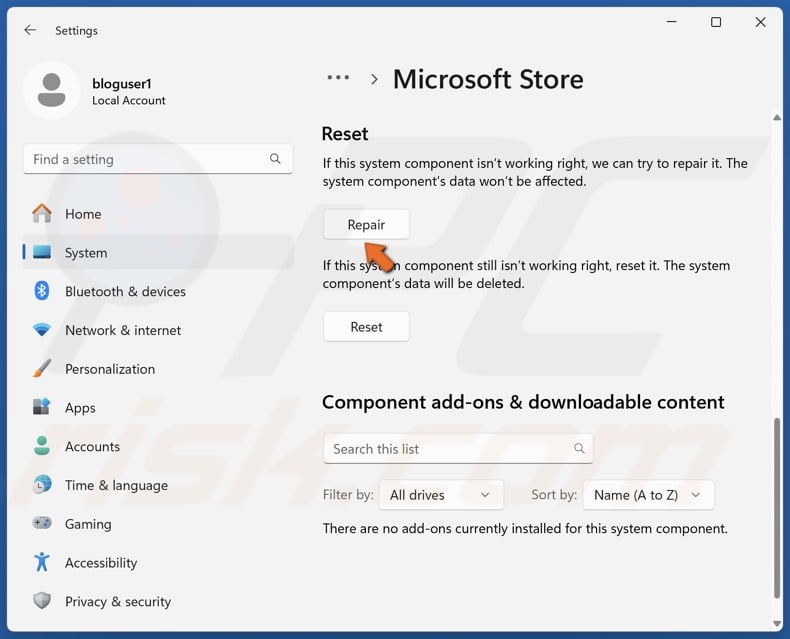Click the Network & internet Wi-Fi icon
The width and height of the screenshot is (790, 639).
pyautogui.click(x=42, y=330)
